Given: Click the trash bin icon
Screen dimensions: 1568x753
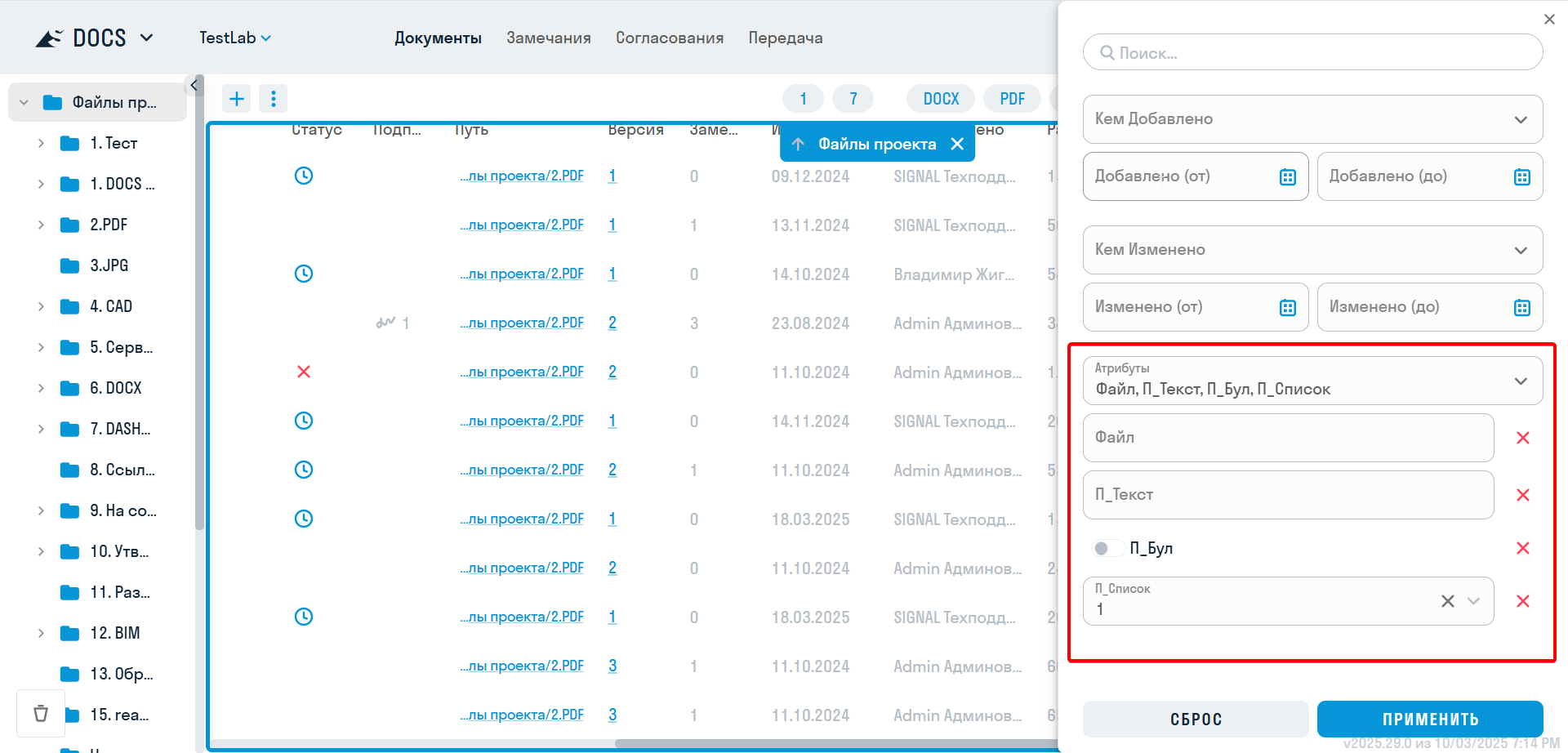Looking at the screenshot, I should click(41, 713).
